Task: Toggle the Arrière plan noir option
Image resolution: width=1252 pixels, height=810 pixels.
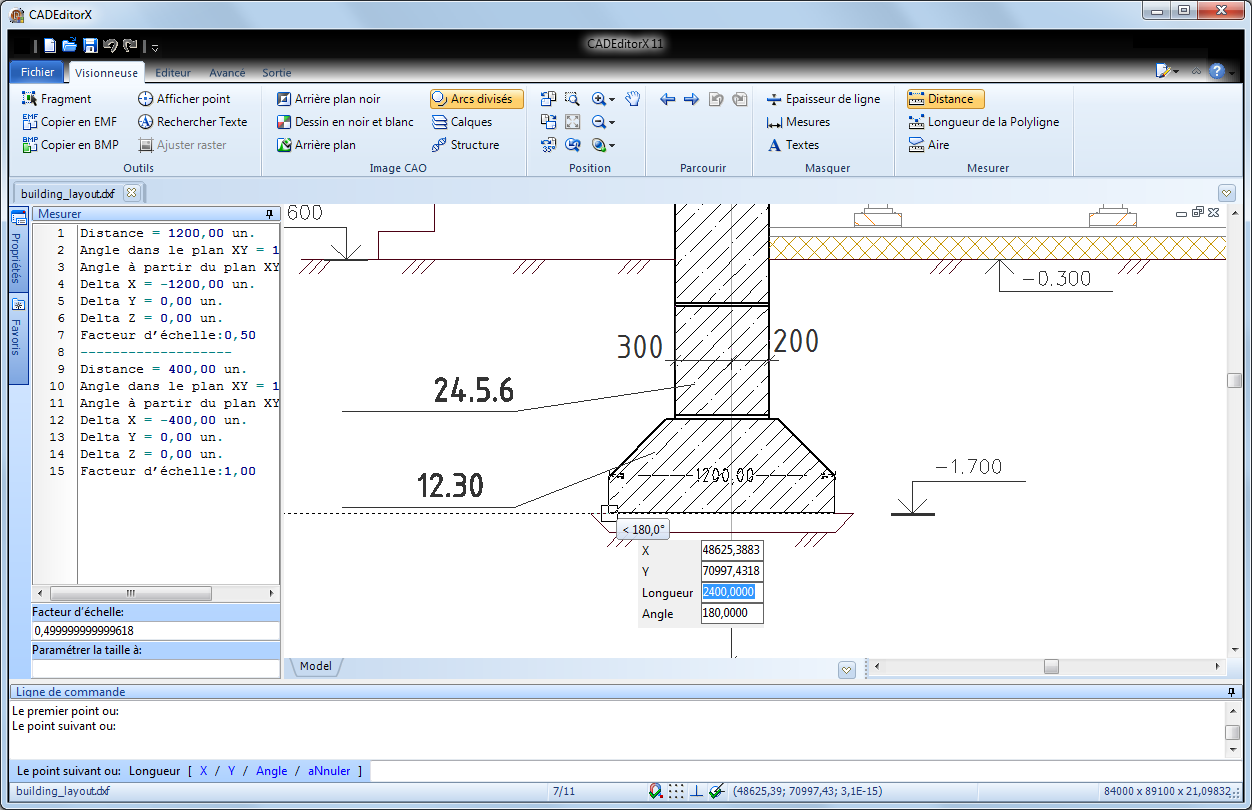Action: 327,99
